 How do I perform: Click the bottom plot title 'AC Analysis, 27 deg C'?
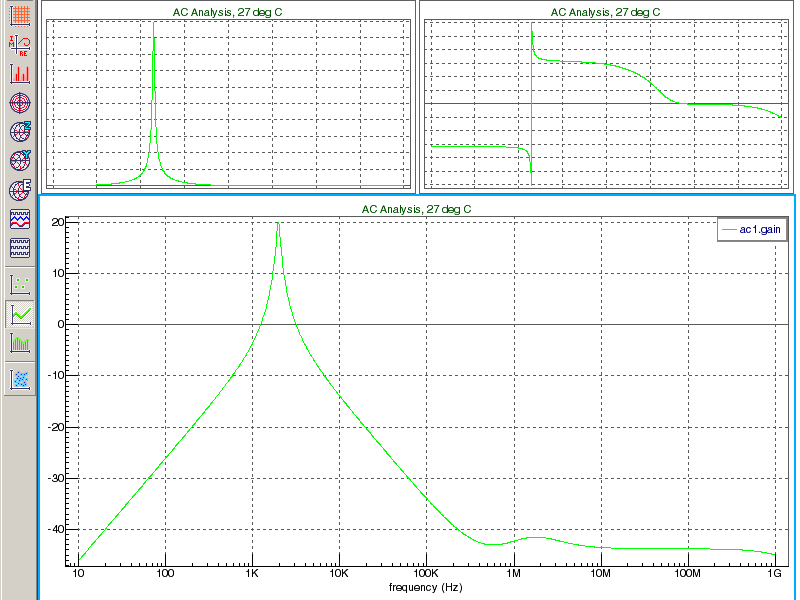click(416, 209)
